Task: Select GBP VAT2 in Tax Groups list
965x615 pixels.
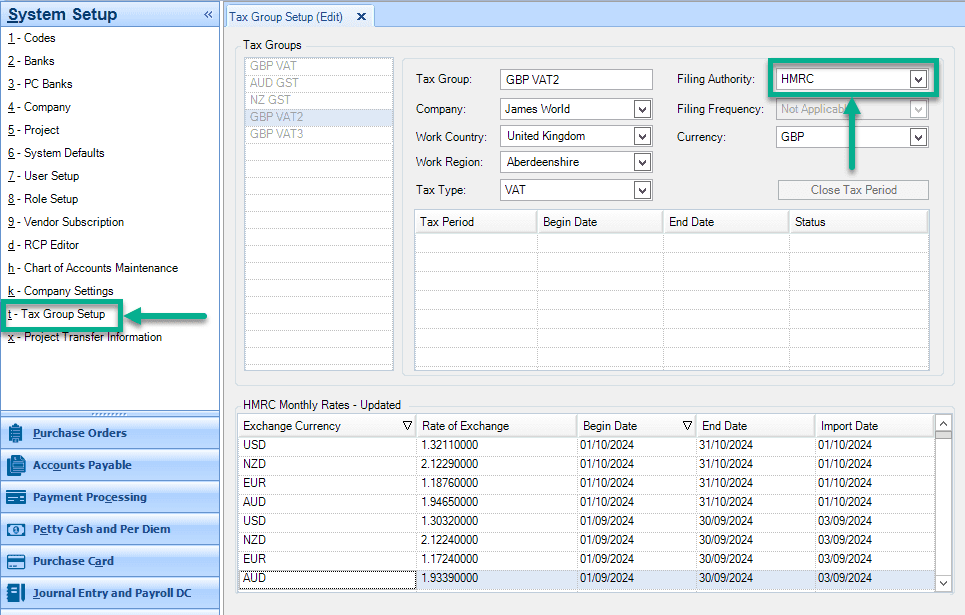Action: (x=319, y=117)
